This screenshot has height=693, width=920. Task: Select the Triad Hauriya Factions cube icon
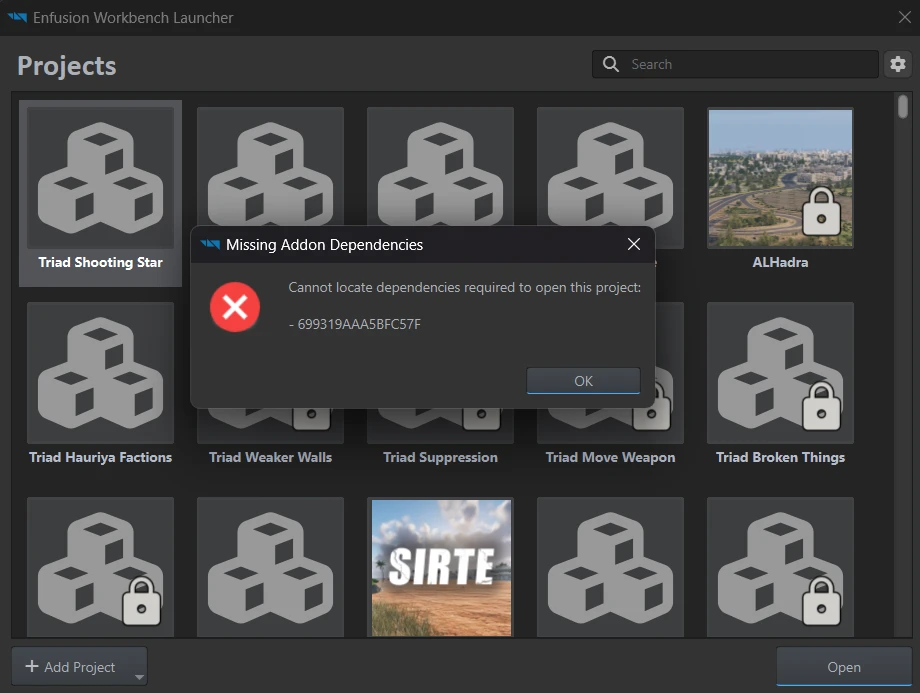click(100, 373)
